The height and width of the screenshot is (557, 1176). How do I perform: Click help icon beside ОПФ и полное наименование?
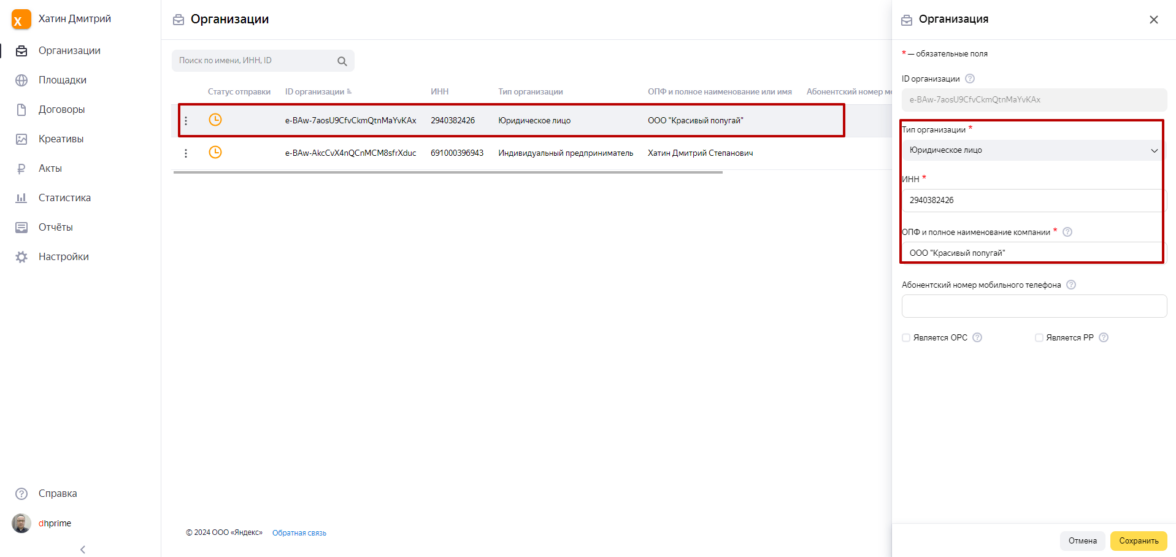[x=1067, y=232]
